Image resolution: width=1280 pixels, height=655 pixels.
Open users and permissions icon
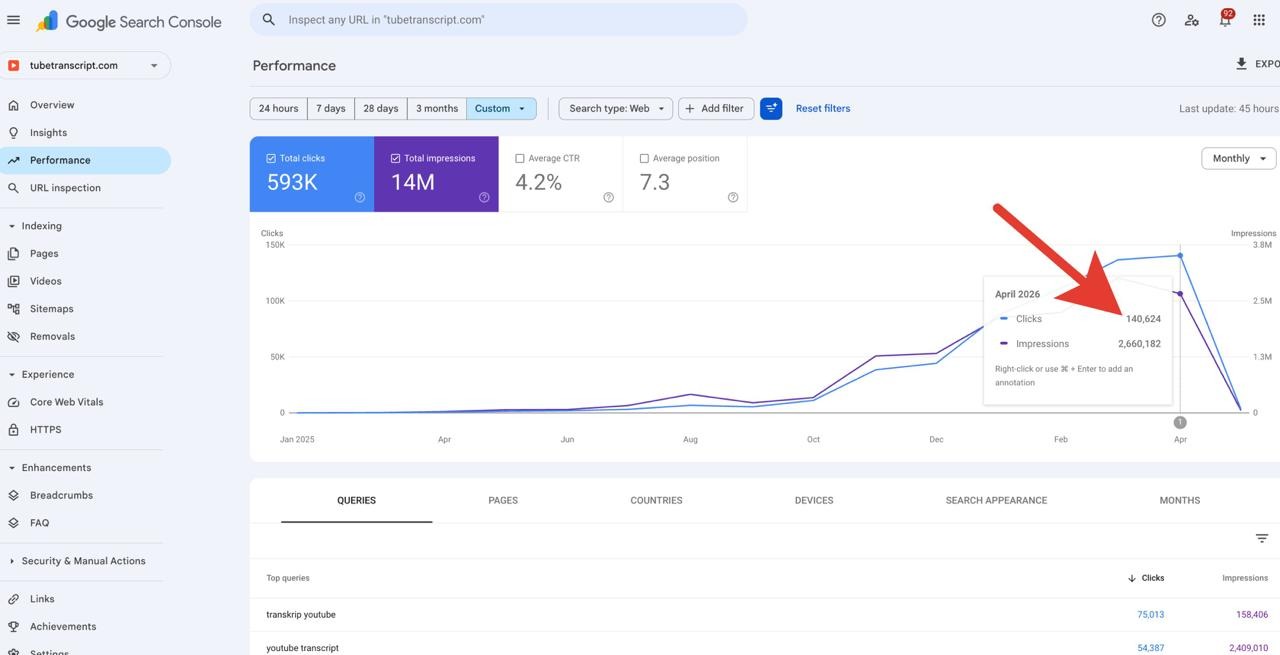click(x=1192, y=20)
